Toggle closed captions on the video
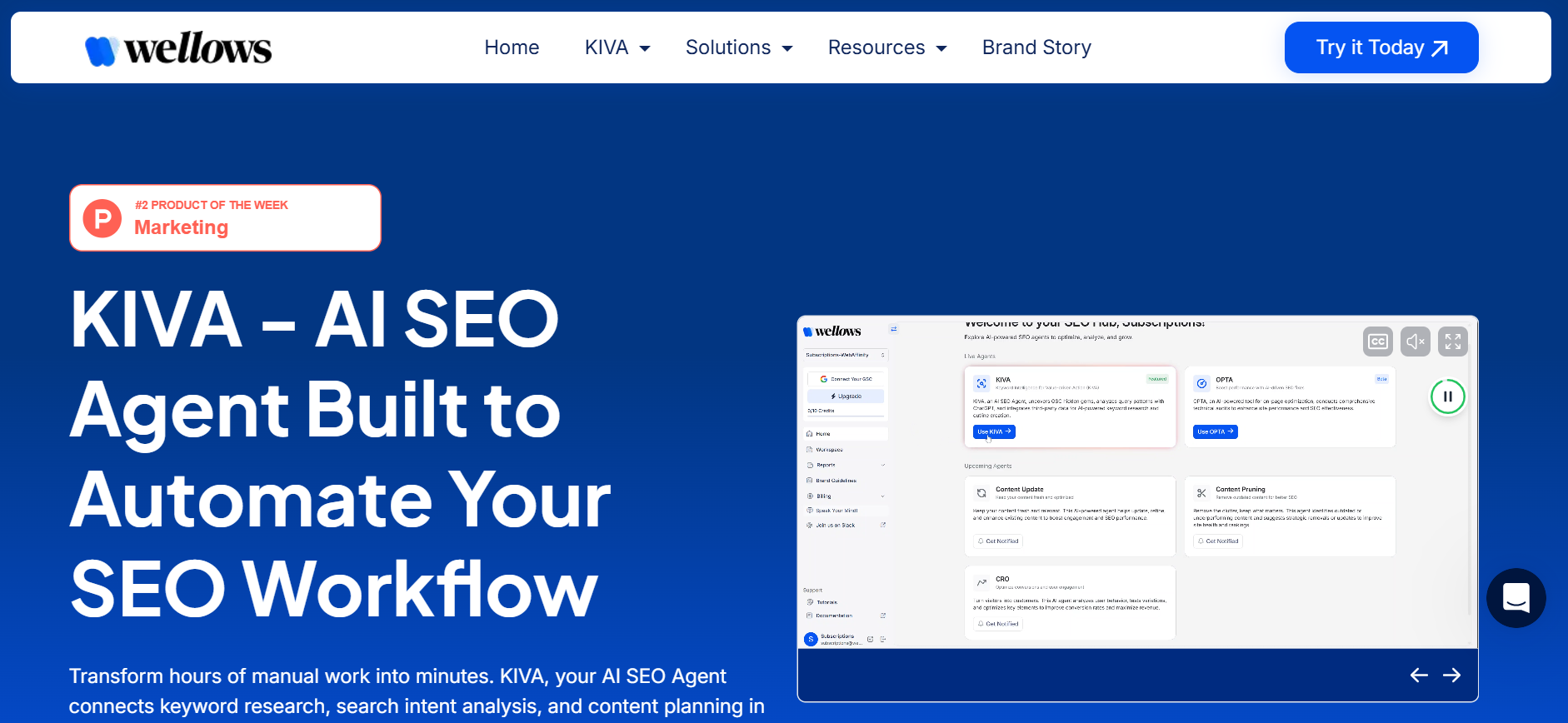The height and width of the screenshot is (723, 1568). click(1378, 342)
